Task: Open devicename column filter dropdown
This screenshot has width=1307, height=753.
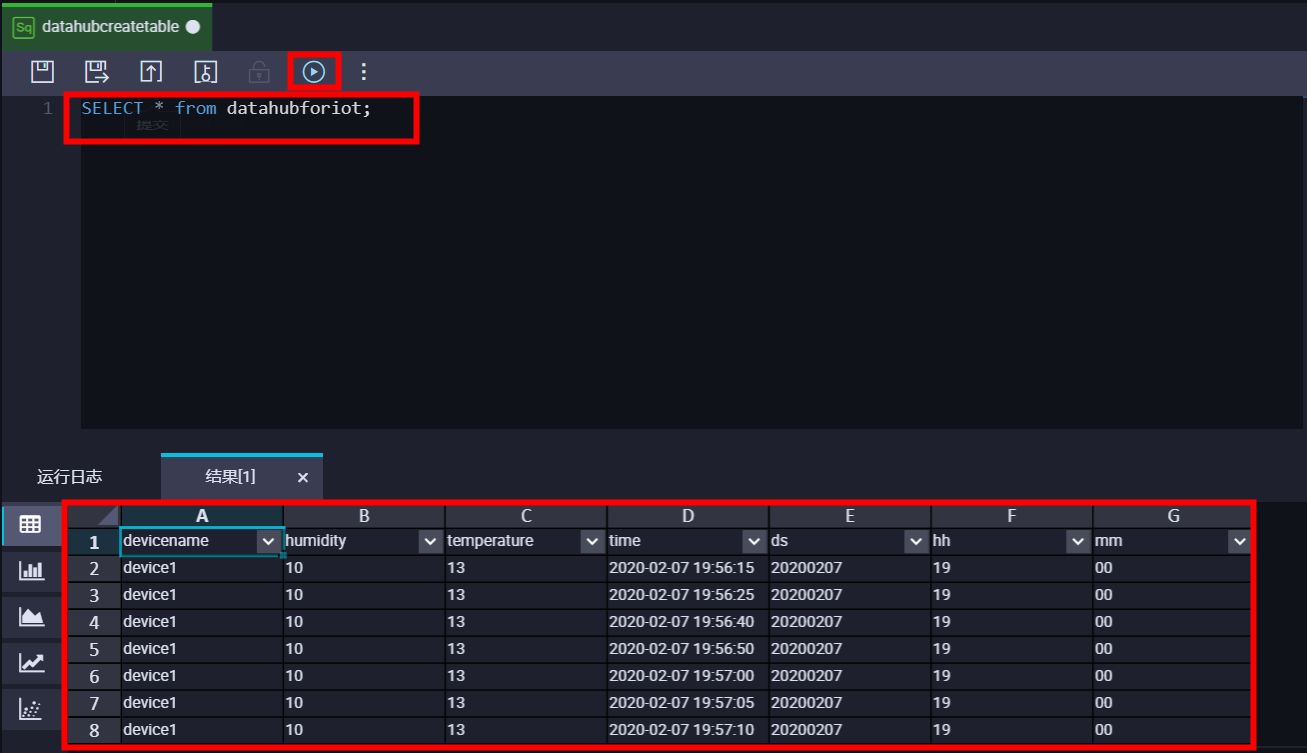Action: point(268,541)
